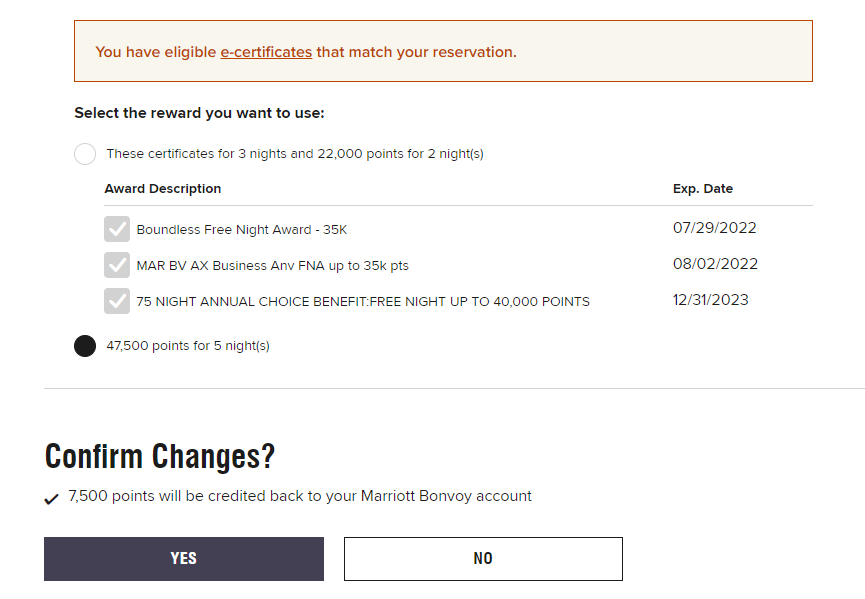The image size is (865, 599).
Task: Click the 08/02/2022 expiration date
Action: tap(715, 264)
